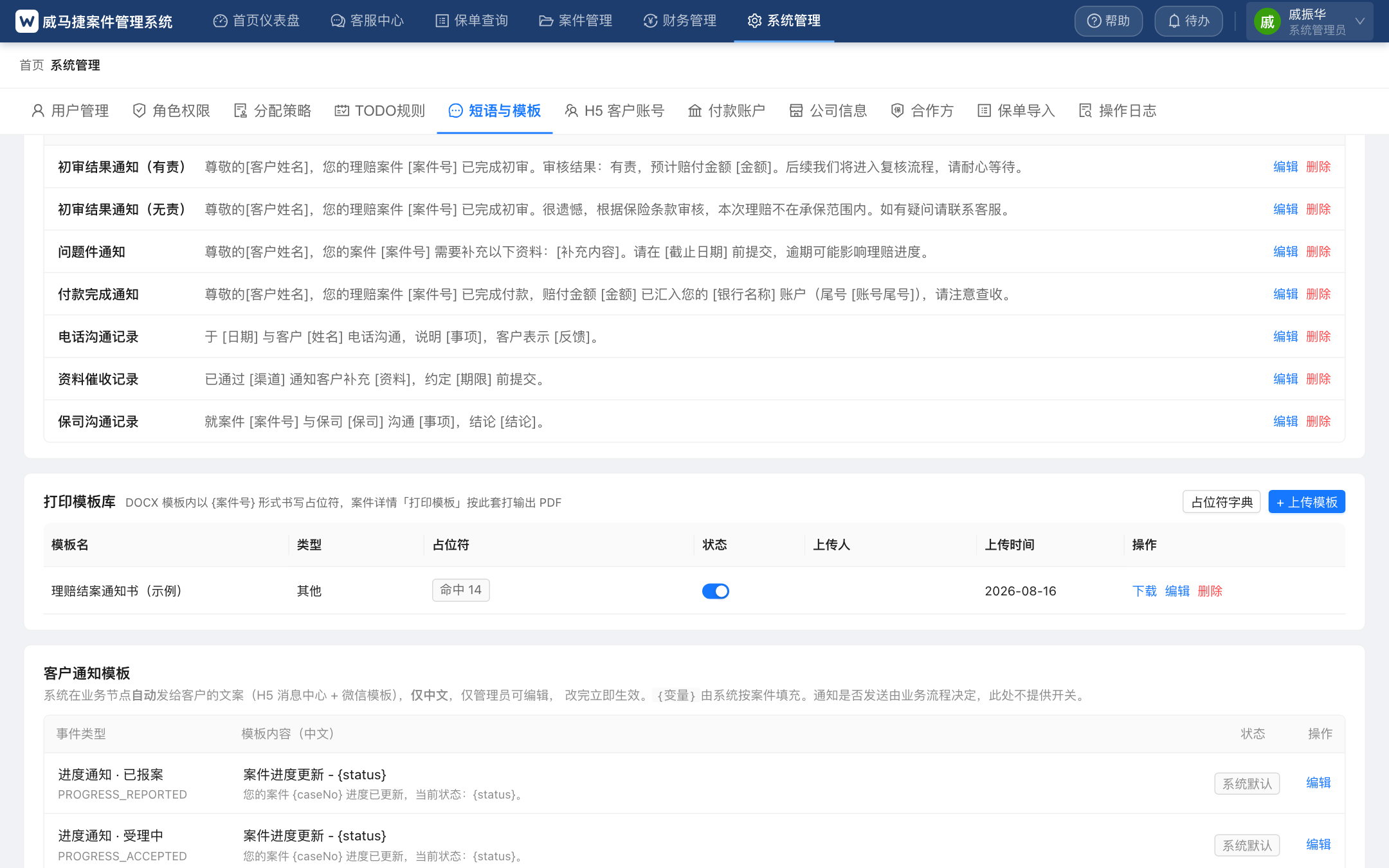Switch to the 操作日志 tab
This screenshot has height=868, width=1389.
pyautogui.click(x=1118, y=111)
